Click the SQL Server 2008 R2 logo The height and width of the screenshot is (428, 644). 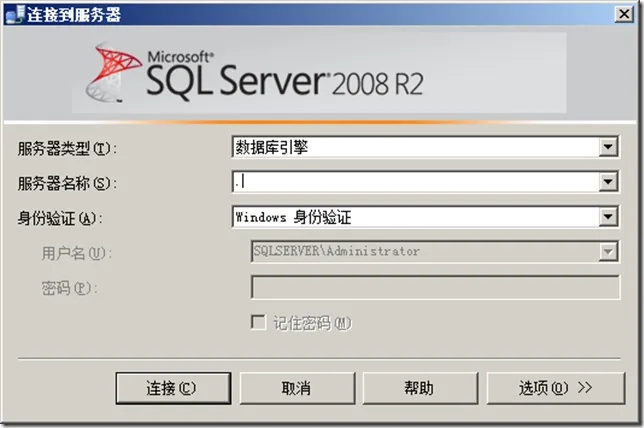tap(255, 73)
